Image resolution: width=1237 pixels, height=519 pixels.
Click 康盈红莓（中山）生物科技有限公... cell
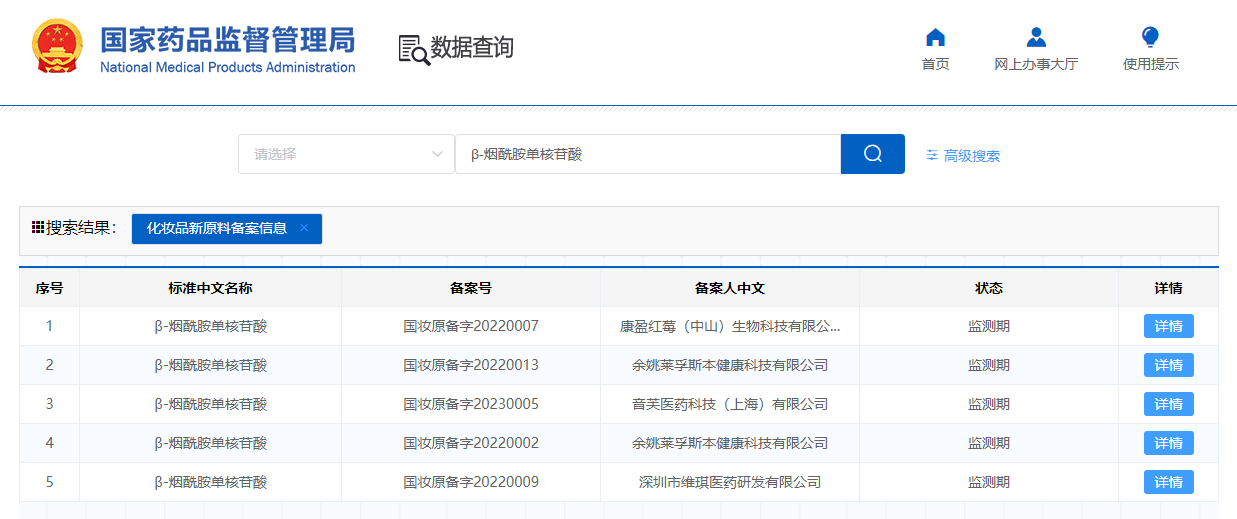point(730,326)
